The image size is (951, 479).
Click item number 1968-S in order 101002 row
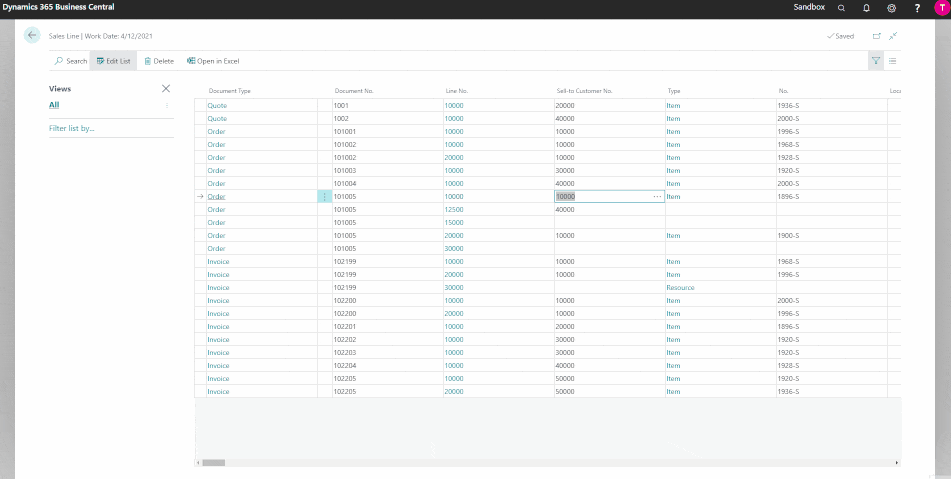pos(788,145)
